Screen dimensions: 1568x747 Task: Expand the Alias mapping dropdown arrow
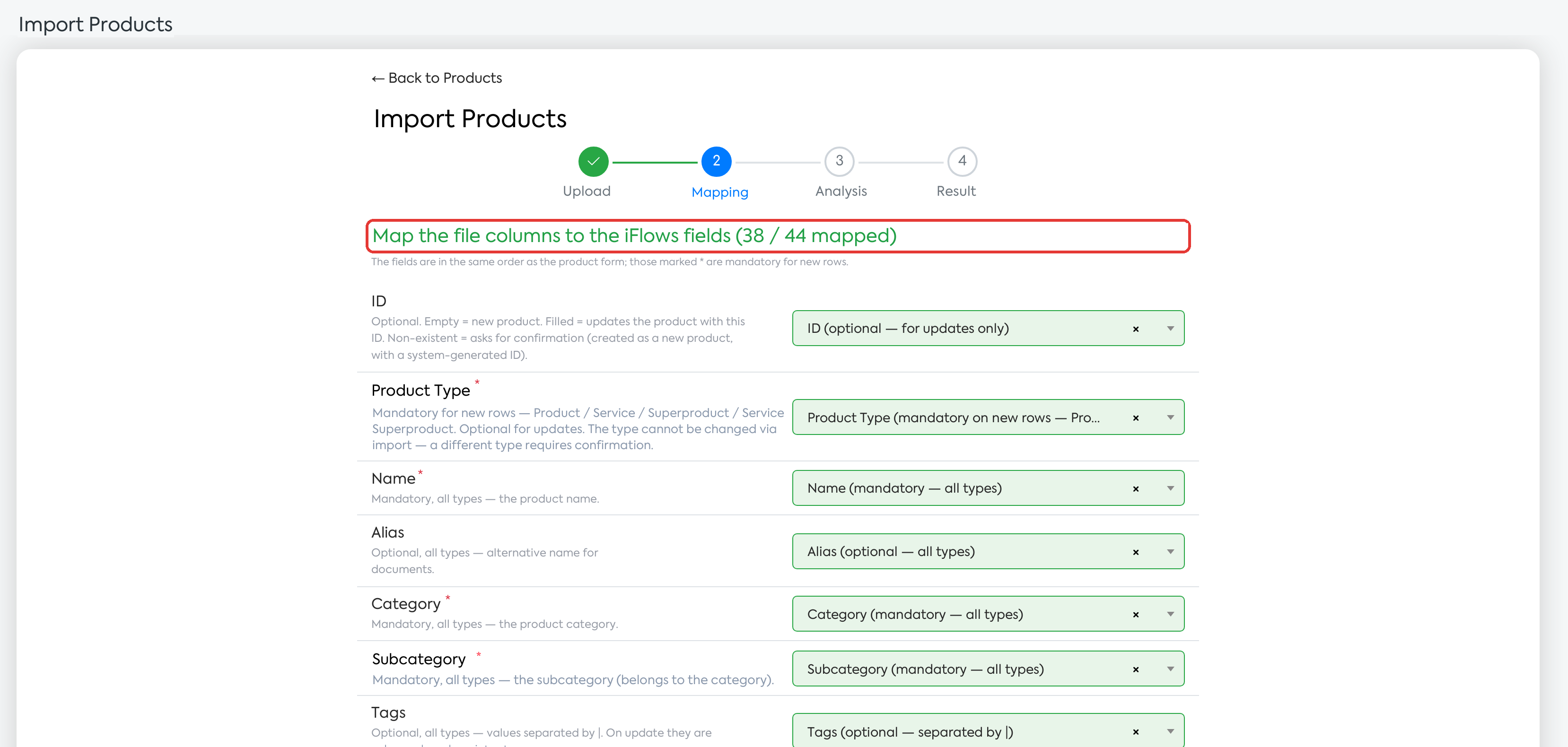tap(1170, 552)
